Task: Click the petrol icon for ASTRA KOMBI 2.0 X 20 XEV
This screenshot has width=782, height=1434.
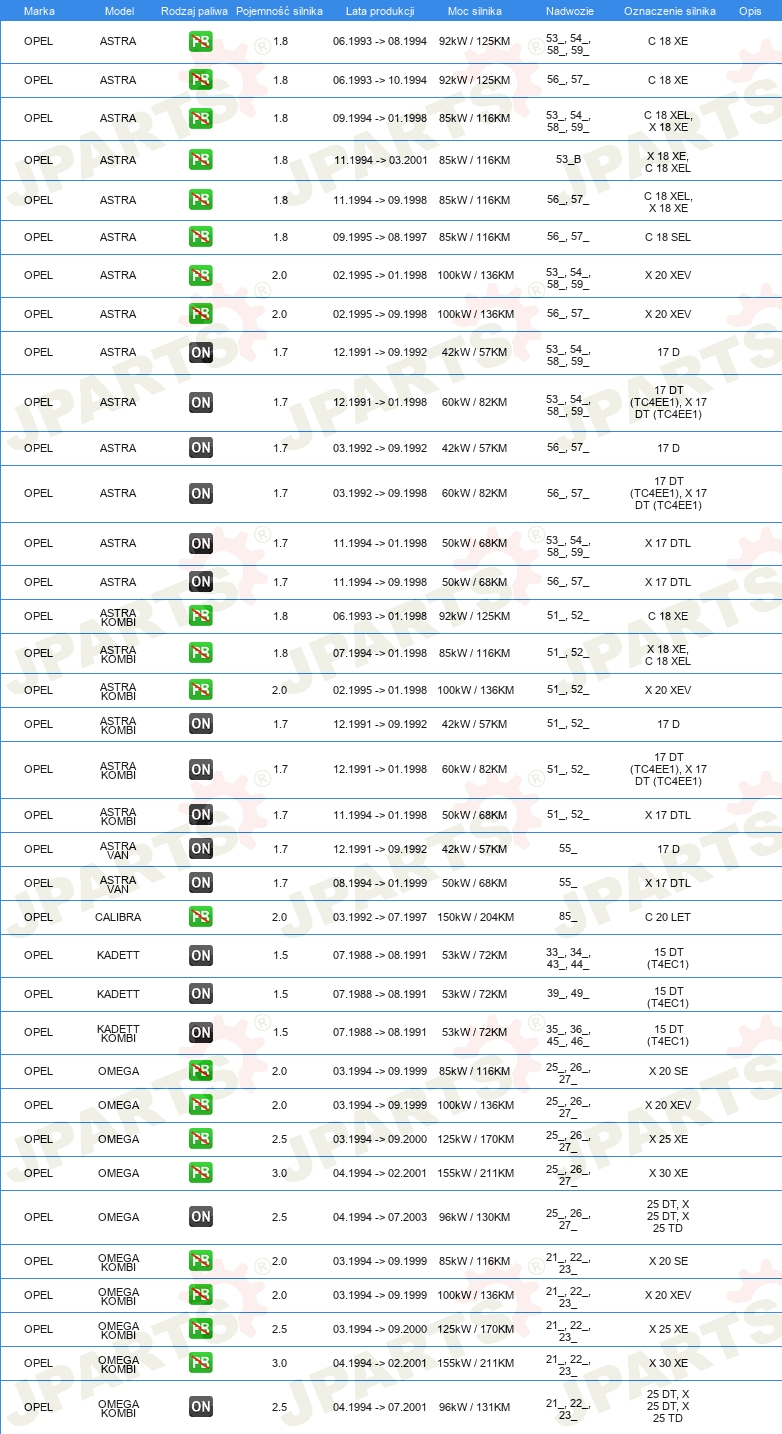Action: (x=201, y=690)
